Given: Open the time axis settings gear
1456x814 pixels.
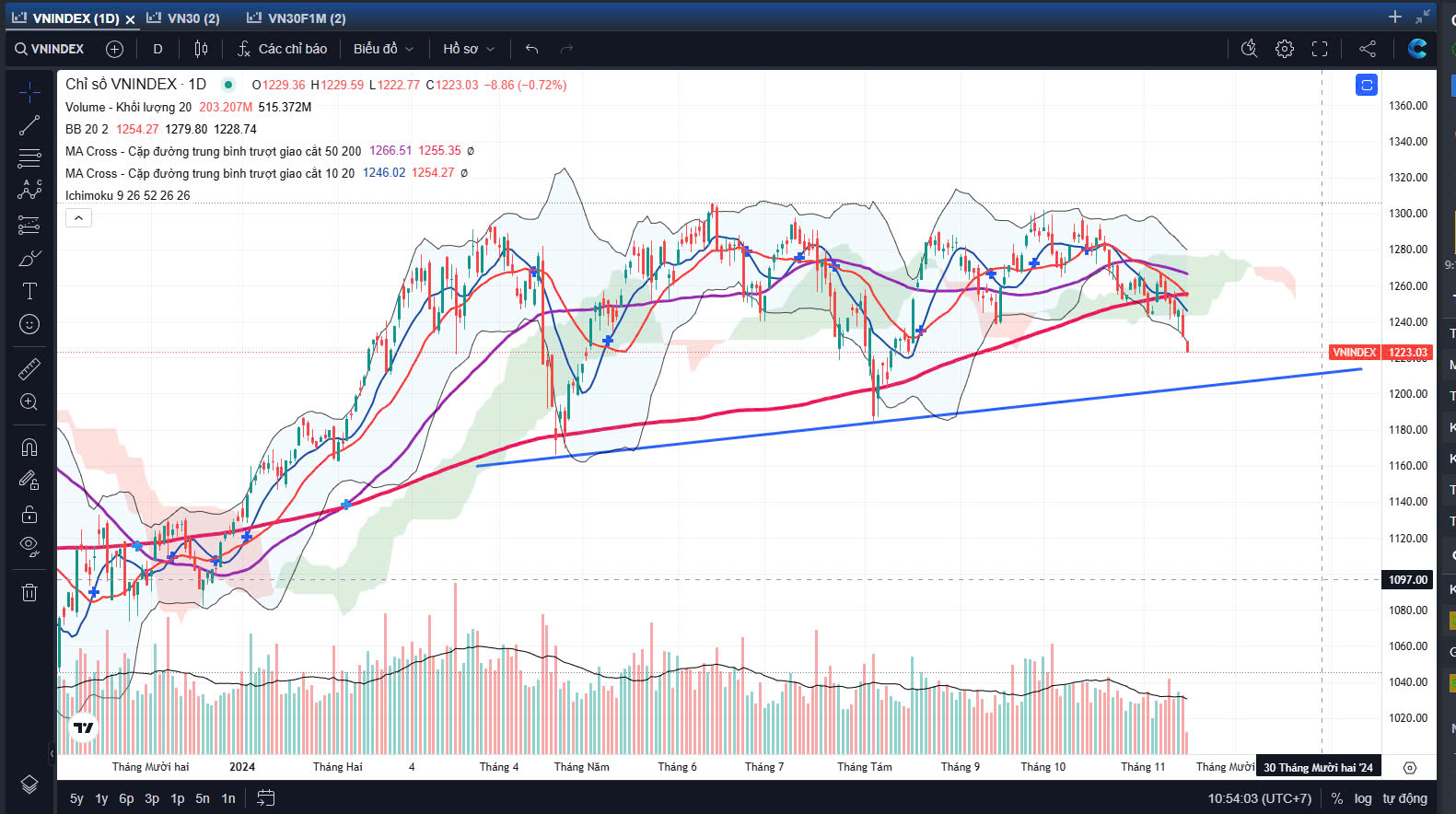Looking at the screenshot, I should pyautogui.click(x=1409, y=767).
